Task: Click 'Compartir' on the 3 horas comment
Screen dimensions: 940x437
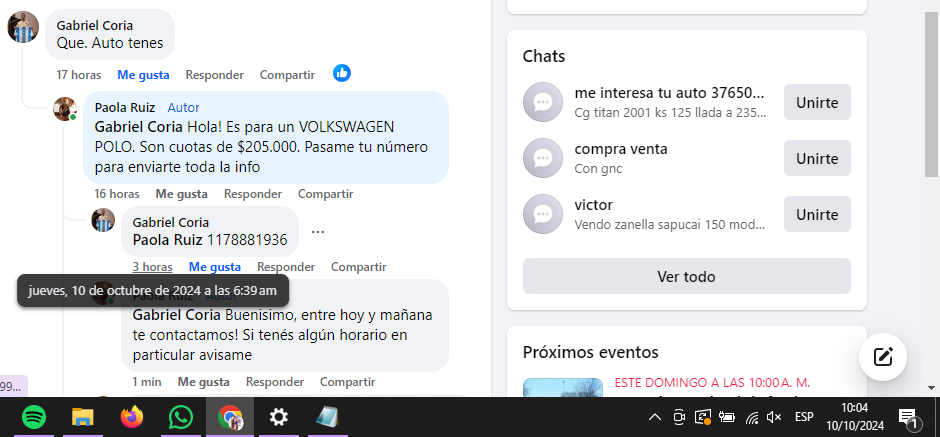Action: click(x=358, y=267)
